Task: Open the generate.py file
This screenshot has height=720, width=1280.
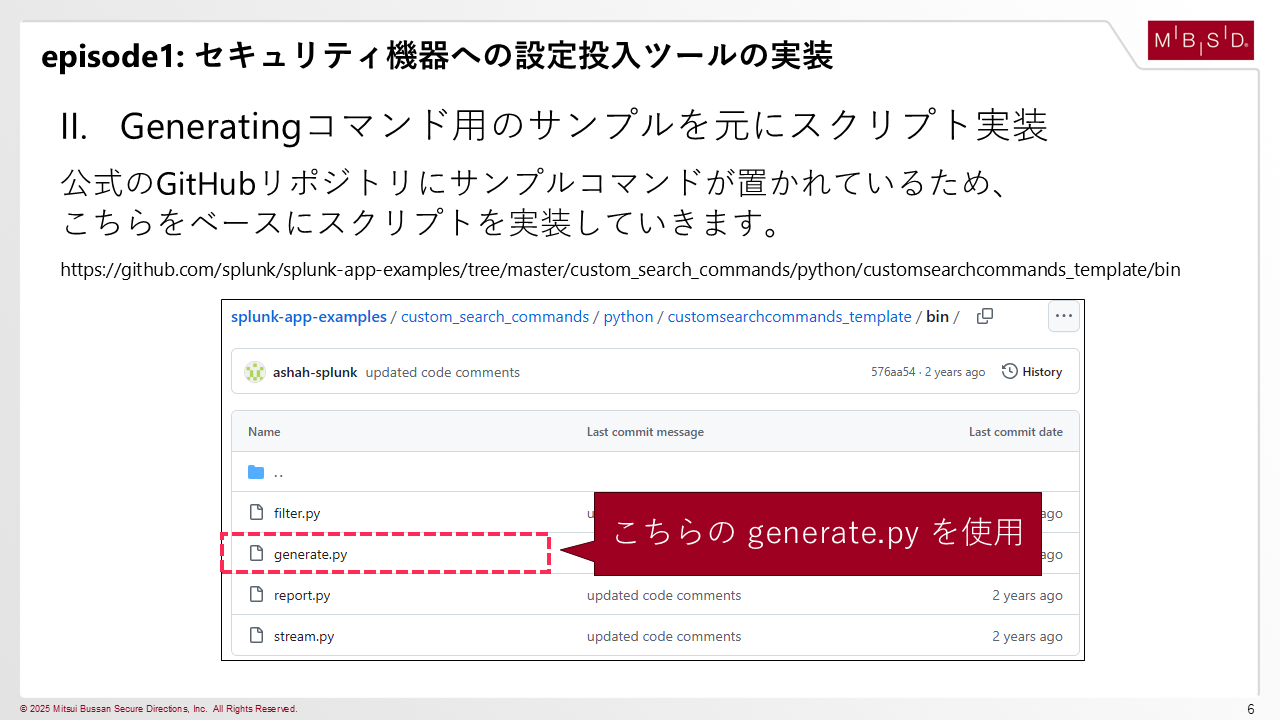Action: [310, 554]
